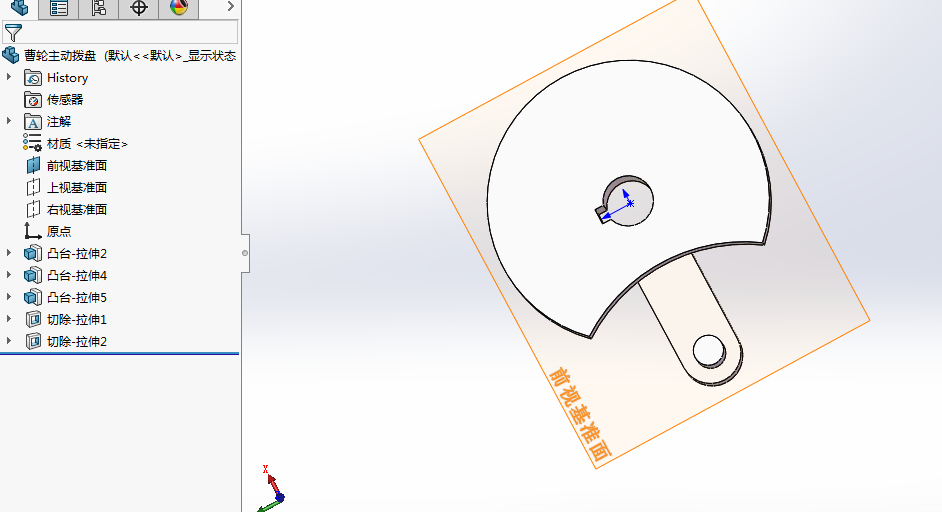This screenshot has width=942, height=512.
Task: Show more manager tabs with the arrow
Action: click(231, 6)
